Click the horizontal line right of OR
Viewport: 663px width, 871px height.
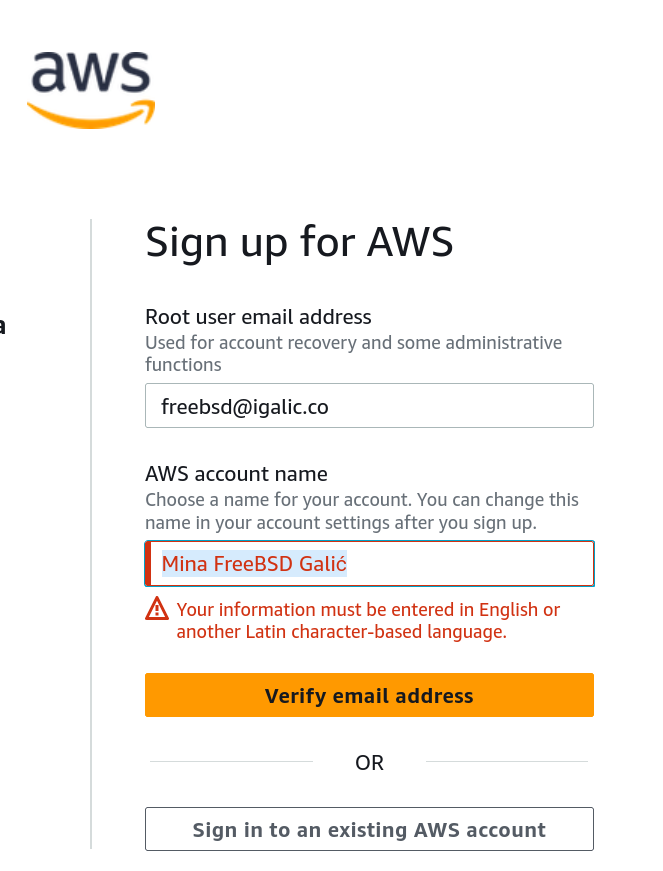(x=506, y=762)
